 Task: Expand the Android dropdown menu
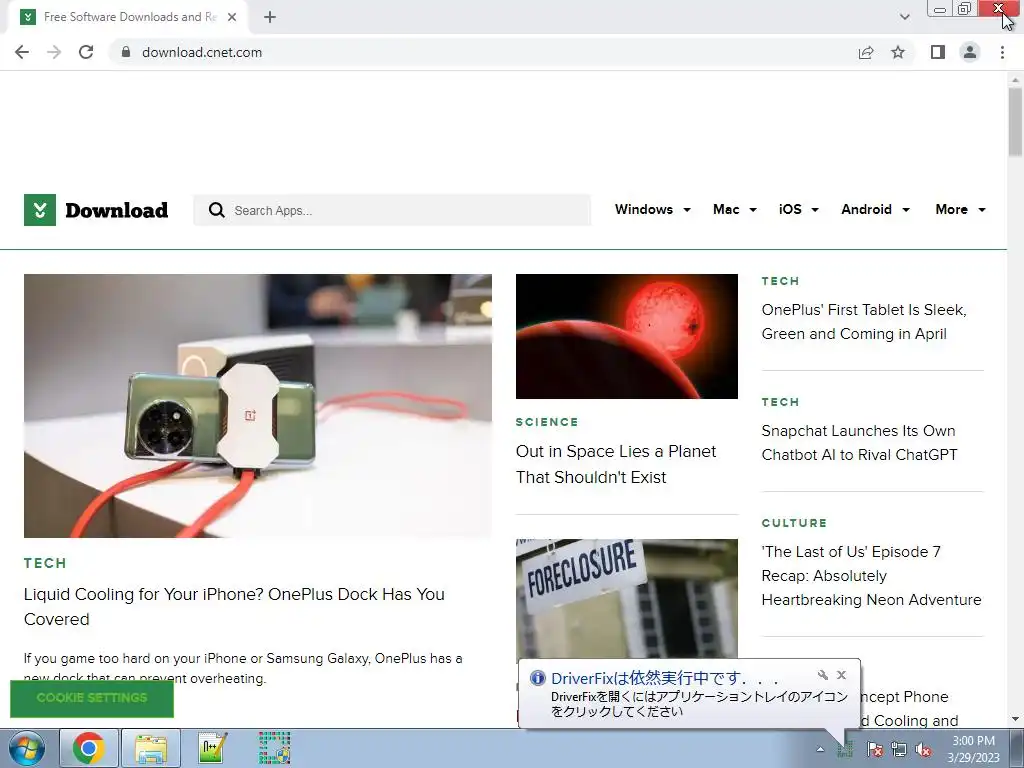coord(875,210)
